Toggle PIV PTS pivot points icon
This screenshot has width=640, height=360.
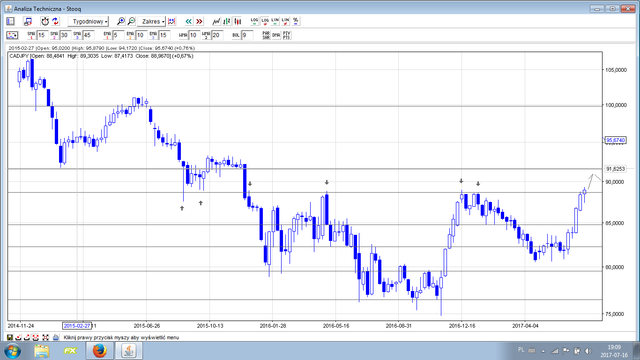click(287, 36)
